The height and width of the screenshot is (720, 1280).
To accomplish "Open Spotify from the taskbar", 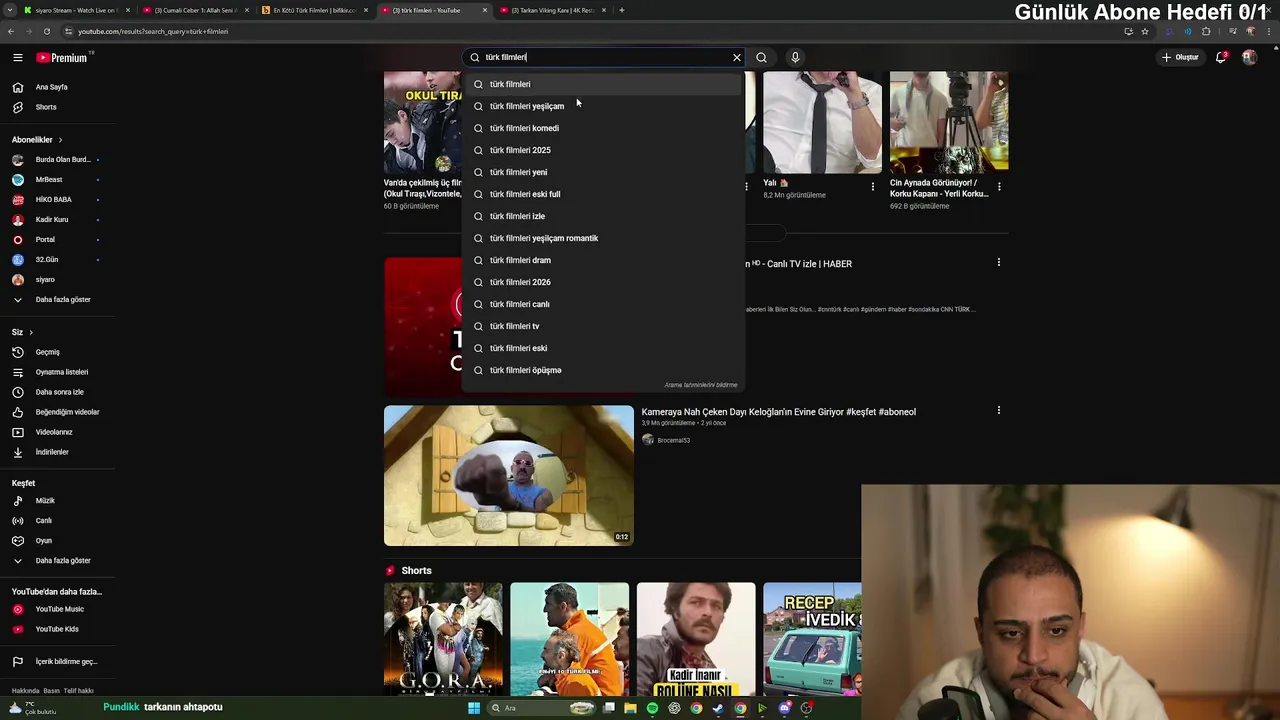I will click(652, 708).
